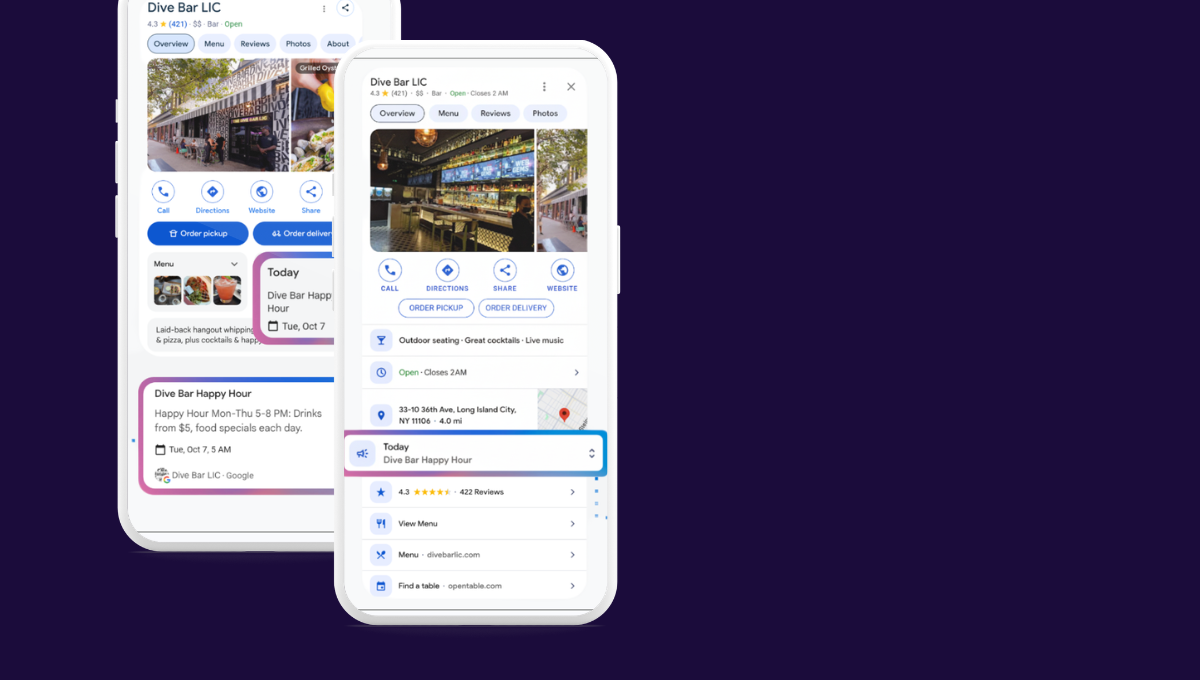1200x680 pixels.
Task: Open the first menu thumbnail under Menu
Action: click(x=168, y=291)
